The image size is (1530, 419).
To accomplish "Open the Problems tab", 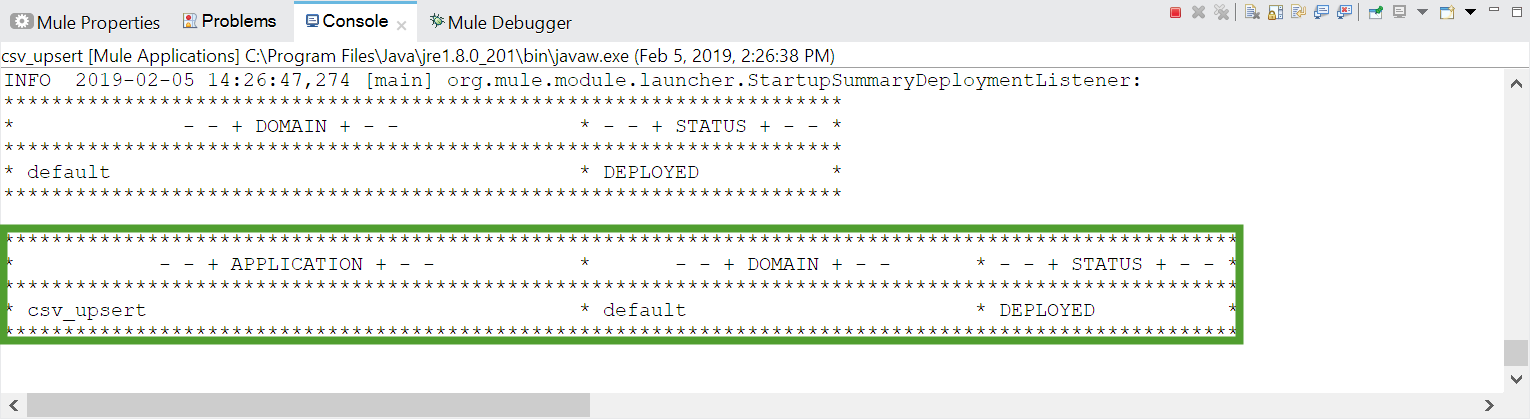I will point(229,21).
